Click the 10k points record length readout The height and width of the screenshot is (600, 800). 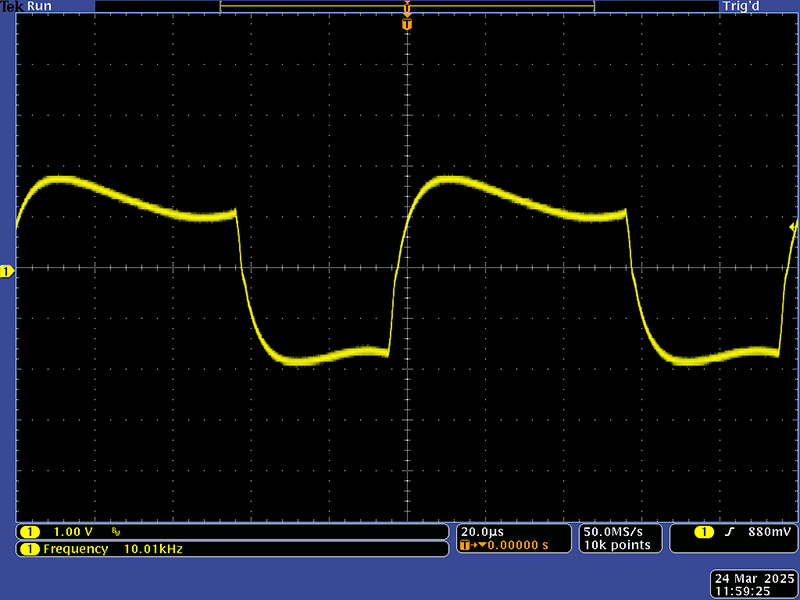pos(618,545)
